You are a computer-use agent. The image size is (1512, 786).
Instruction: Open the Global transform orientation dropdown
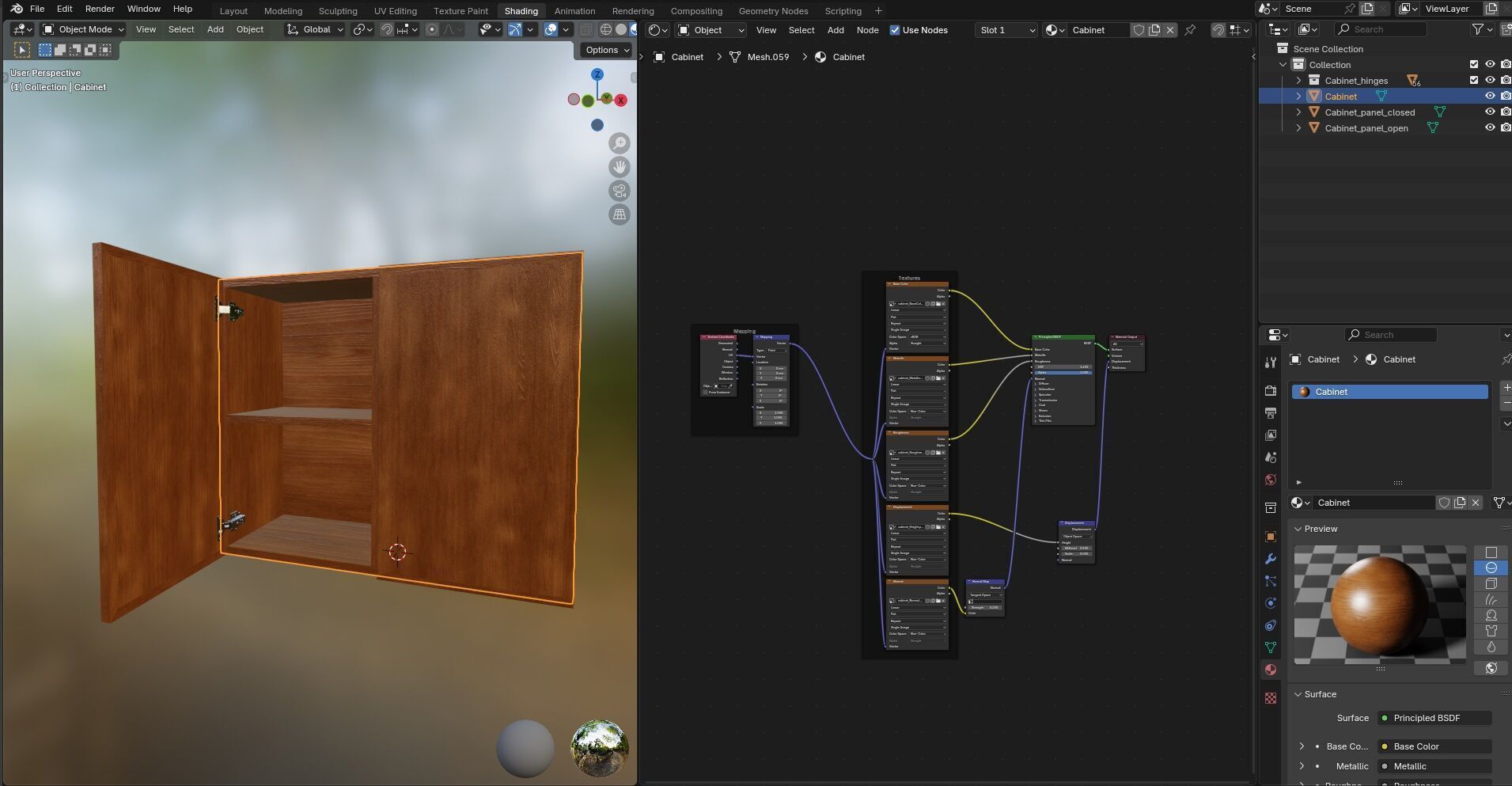click(315, 29)
